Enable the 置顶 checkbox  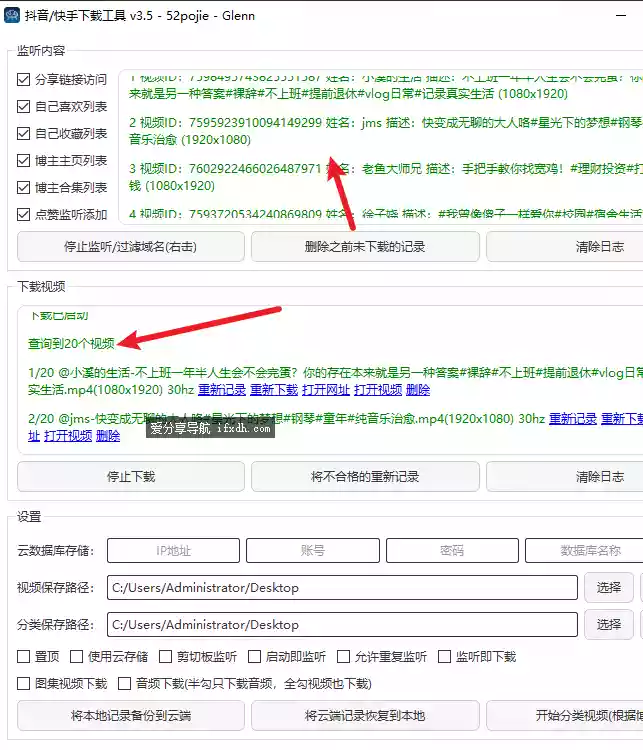click(x=23, y=656)
